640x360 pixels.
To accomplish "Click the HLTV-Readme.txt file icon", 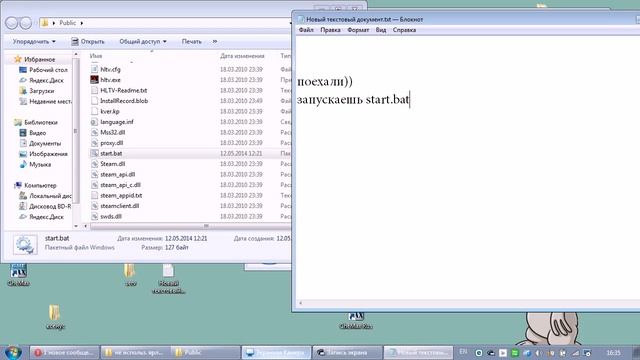I will click(94, 90).
